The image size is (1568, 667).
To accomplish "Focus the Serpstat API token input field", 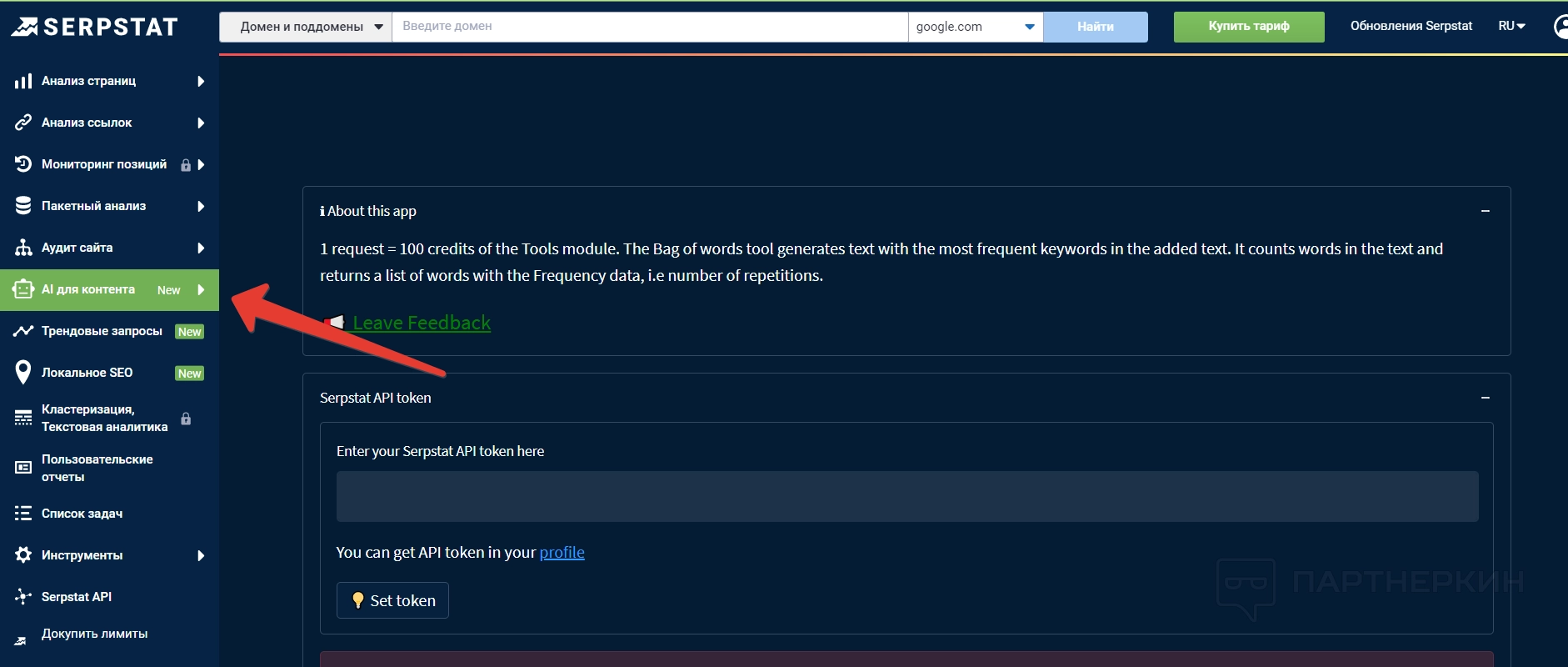I will coord(907,497).
